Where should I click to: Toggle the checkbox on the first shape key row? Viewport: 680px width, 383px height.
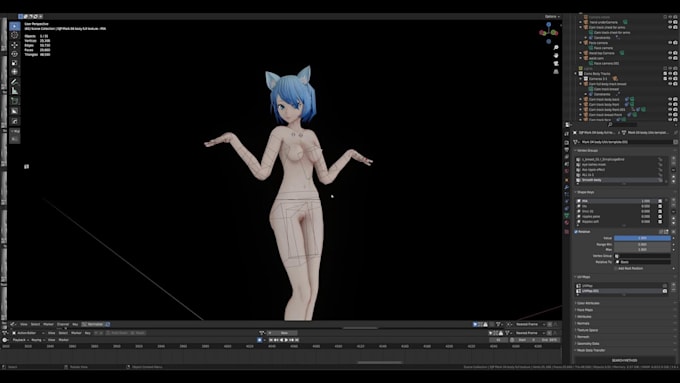660,201
